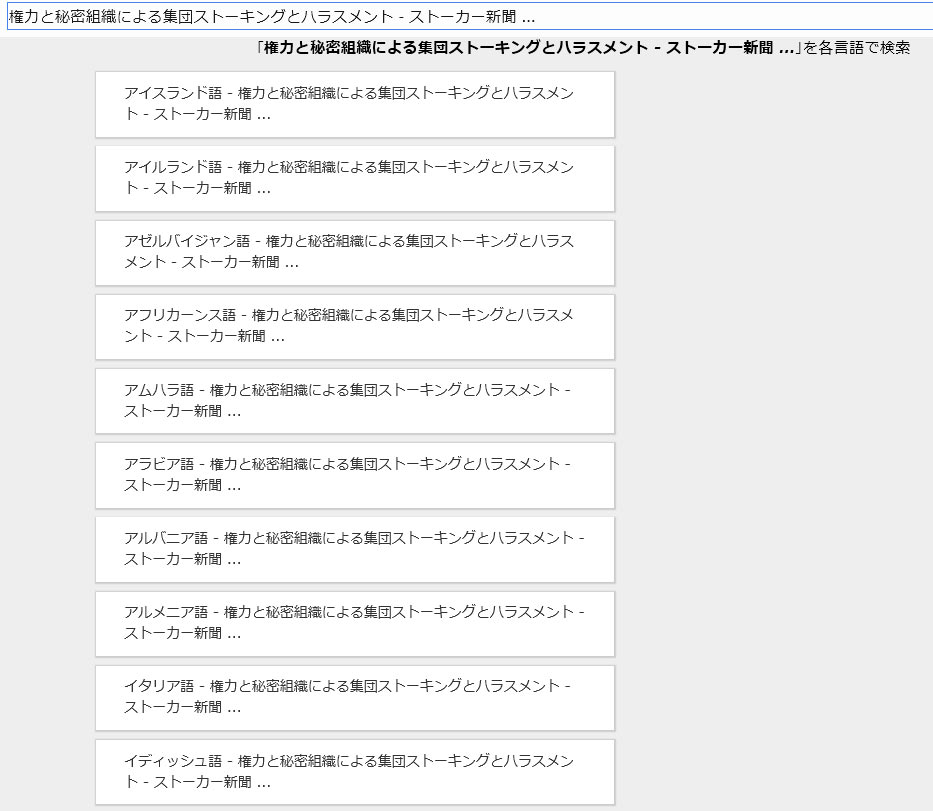Open the アイルランド語 search card
This screenshot has width=933, height=811.
(x=355, y=179)
